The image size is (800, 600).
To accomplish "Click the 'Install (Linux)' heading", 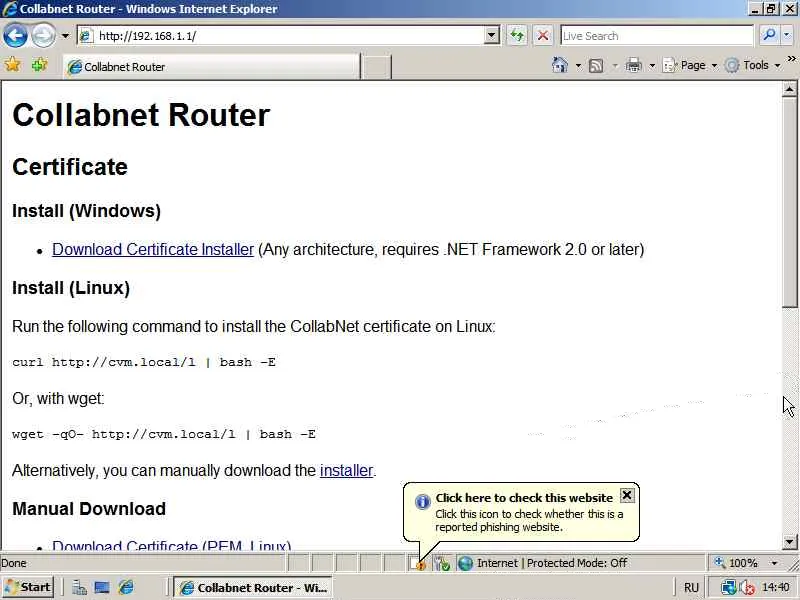I will coord(71,288).
